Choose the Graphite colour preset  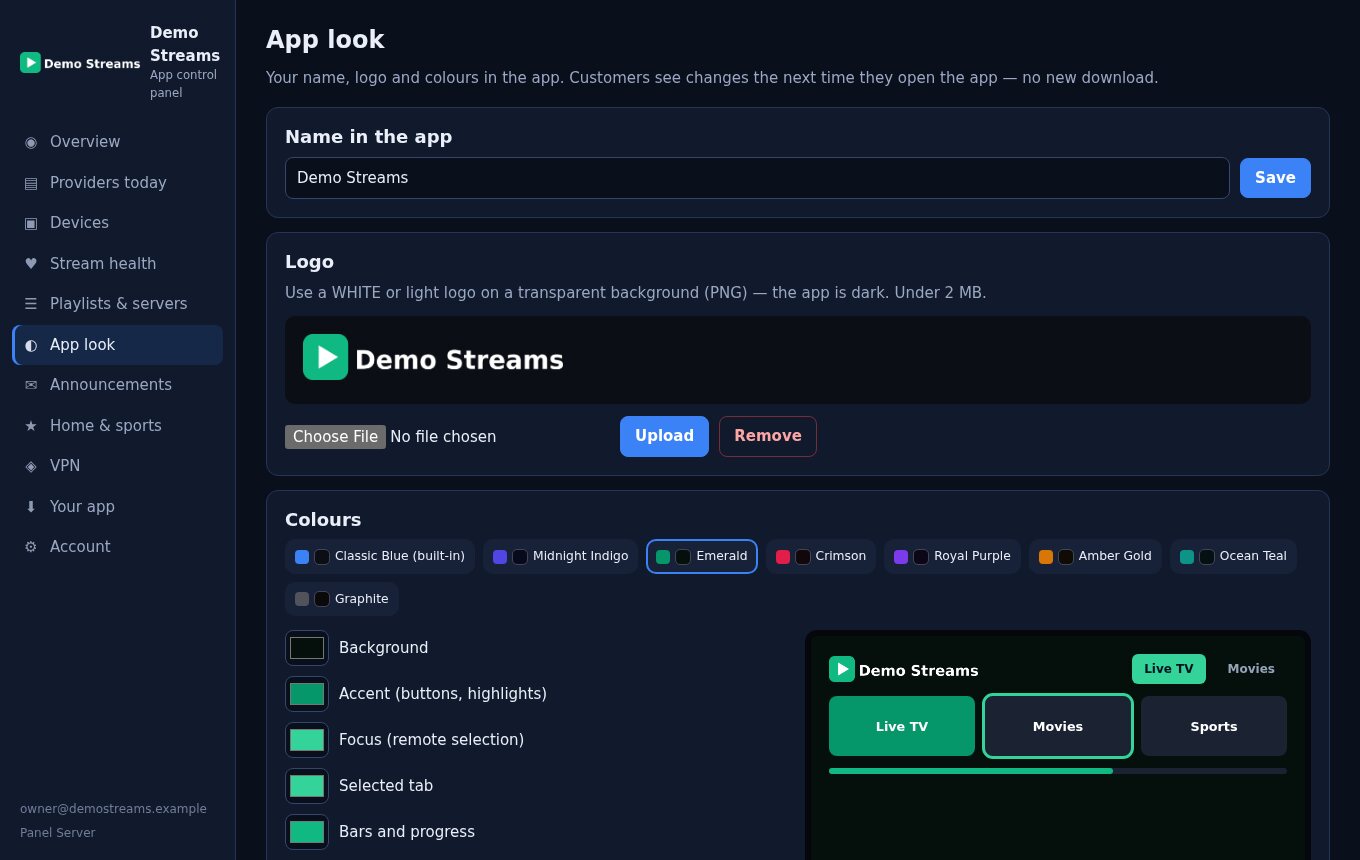pyautogui.click(x=342, y=599)
